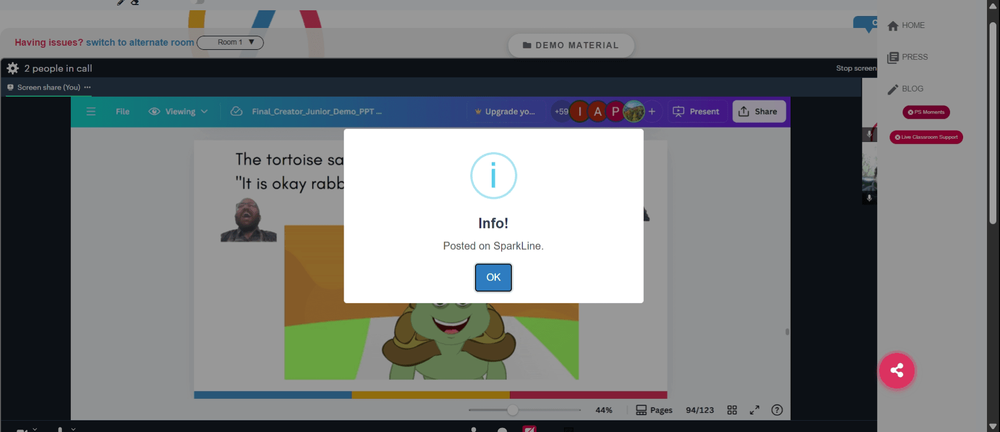Image resolution: width=1000 pixels, height=432 pixels.
Task: Click the scroll up arrow of the page scrollbar
Action: point(992,5)
